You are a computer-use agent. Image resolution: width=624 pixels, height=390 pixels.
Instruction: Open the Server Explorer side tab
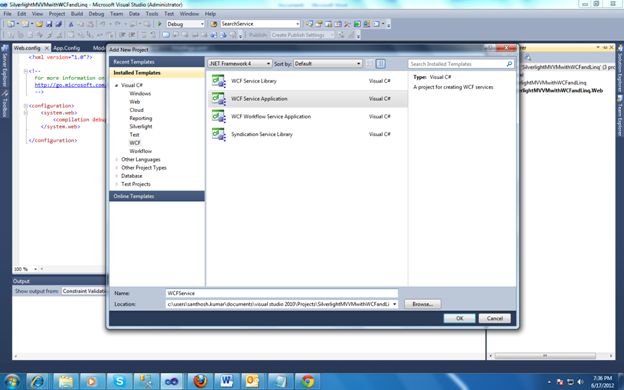click(x=5, y=66)
